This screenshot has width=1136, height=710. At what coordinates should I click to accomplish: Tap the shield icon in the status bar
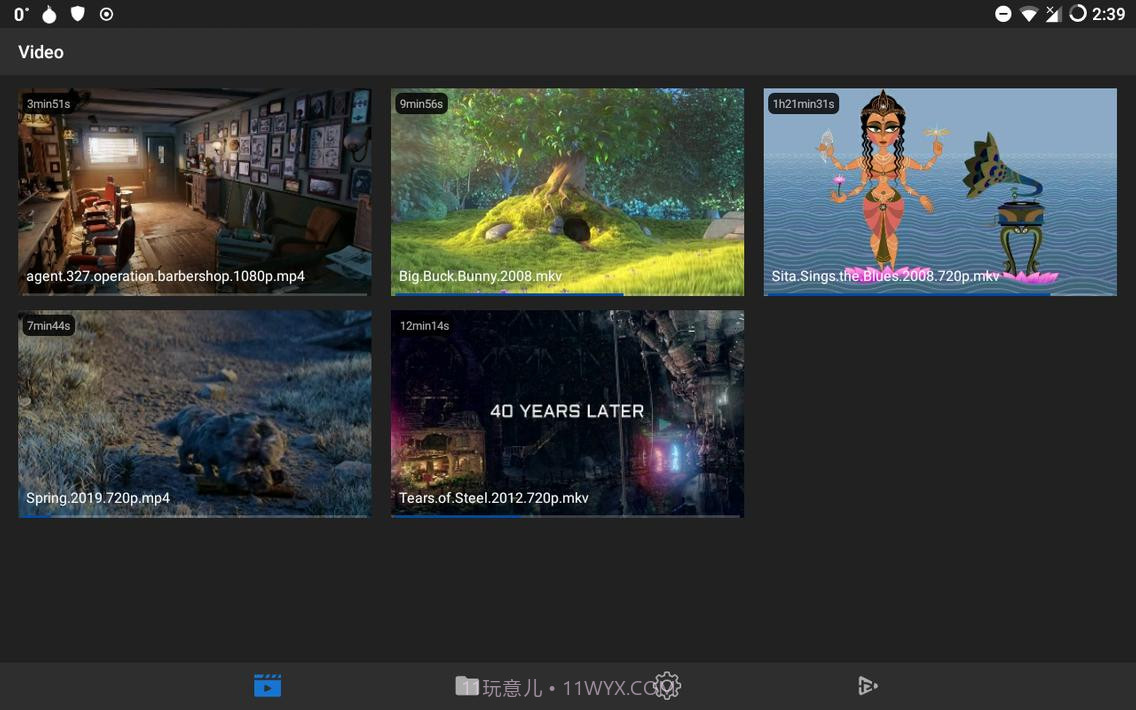point(78,14)
